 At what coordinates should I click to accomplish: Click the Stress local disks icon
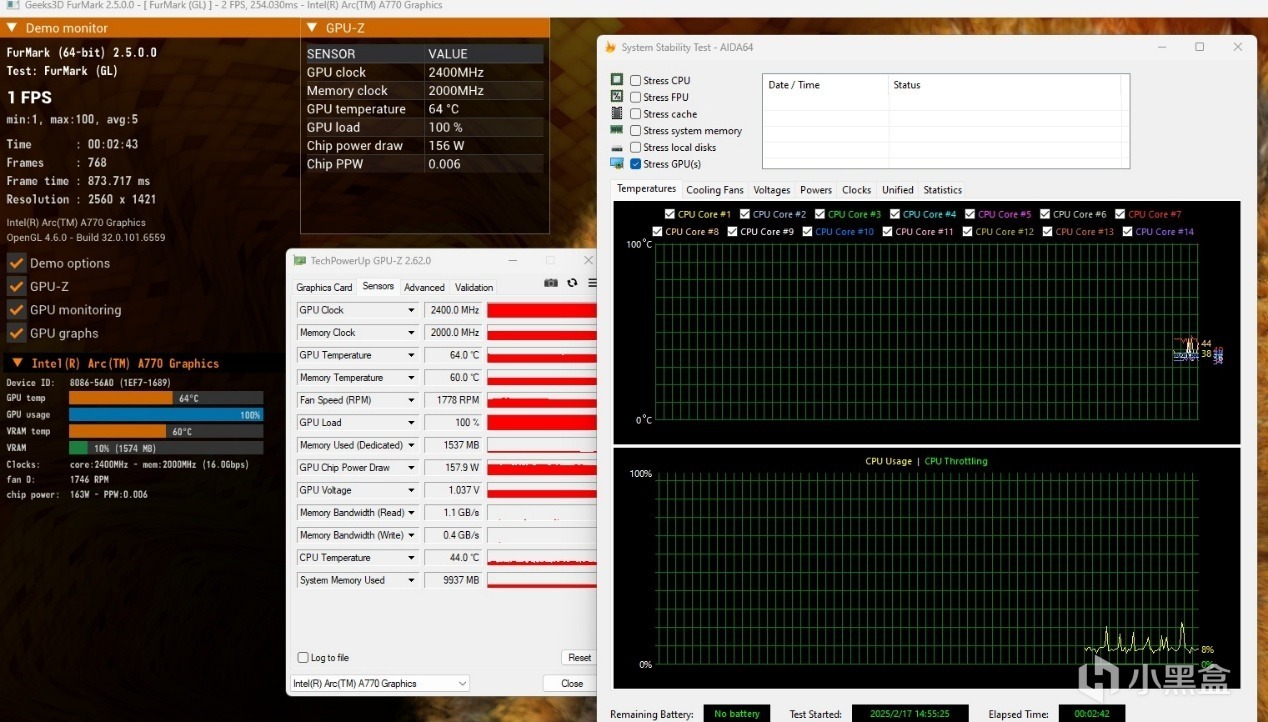pos(617,148)
